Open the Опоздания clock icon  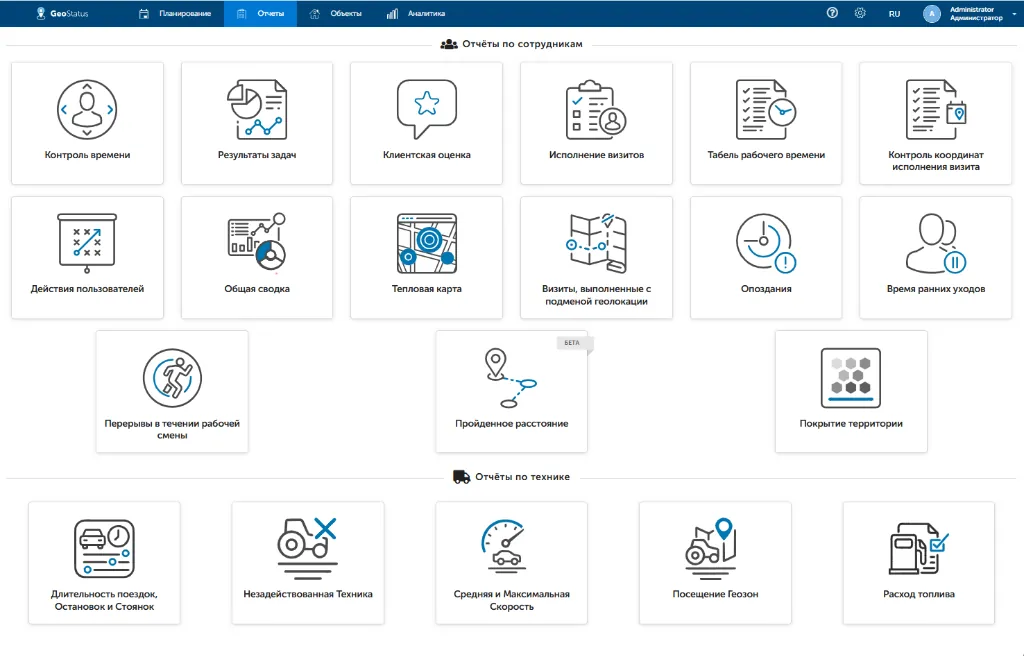tap(765, 242)
